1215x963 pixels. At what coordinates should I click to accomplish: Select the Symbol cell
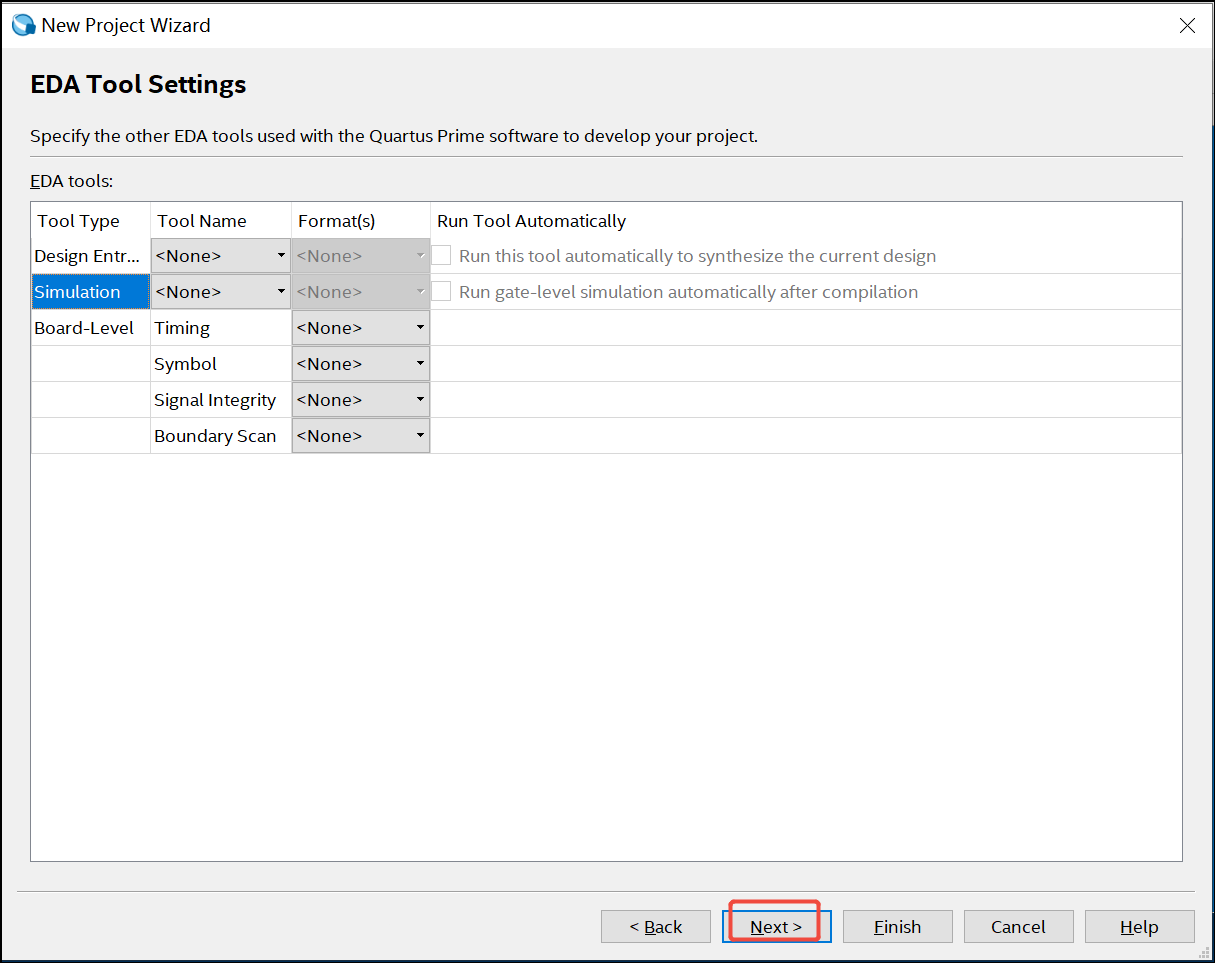[221, 364]
